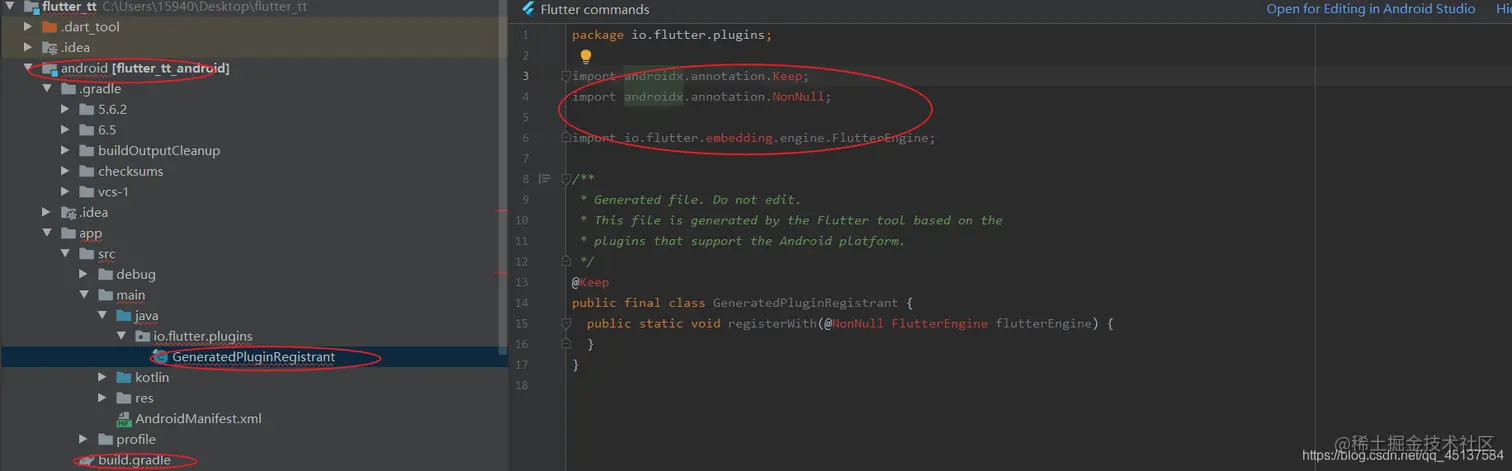The width and height of the screenshot is (1512, 471).
Task: Fold the Javadoc comment at line 8
Action: [x=566, y=179]
